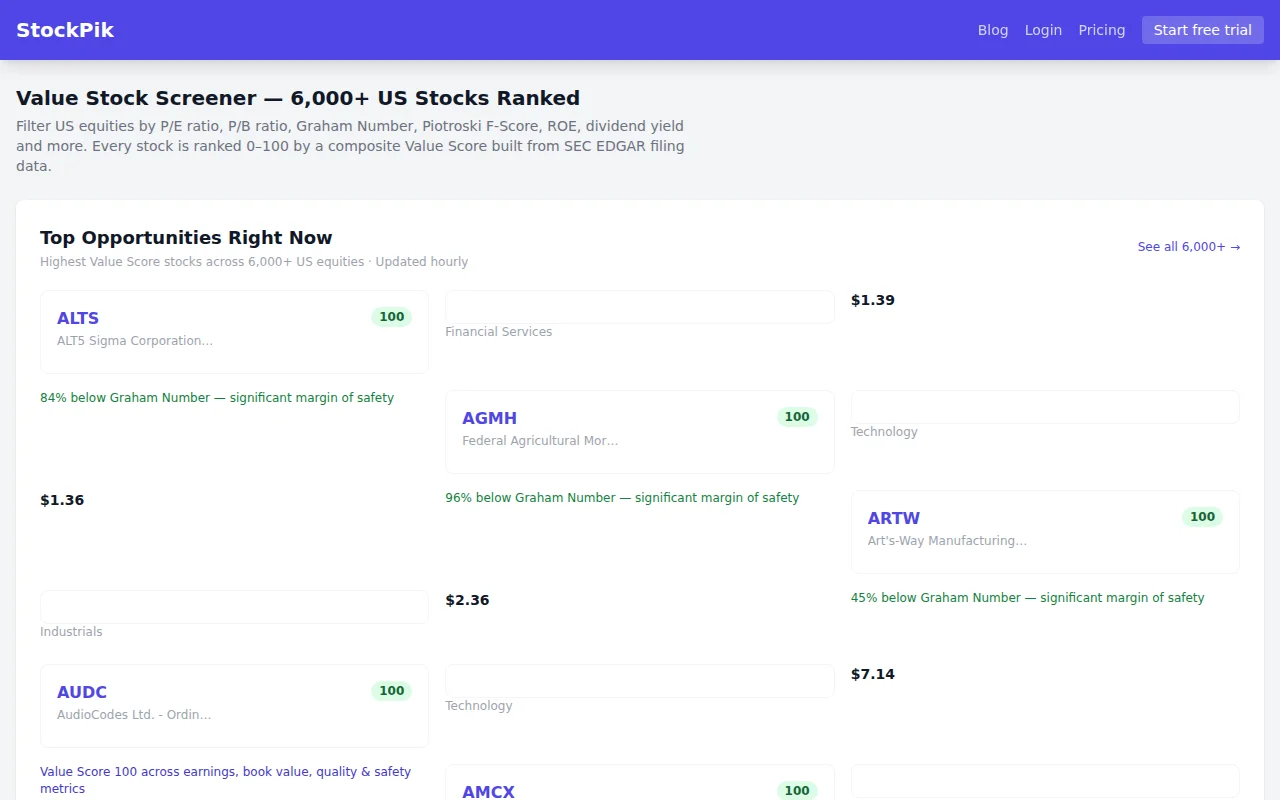This screenshot has width=1280, height=800.
Task: Open the AGMH ticker link
Action: tap(490, 418)
